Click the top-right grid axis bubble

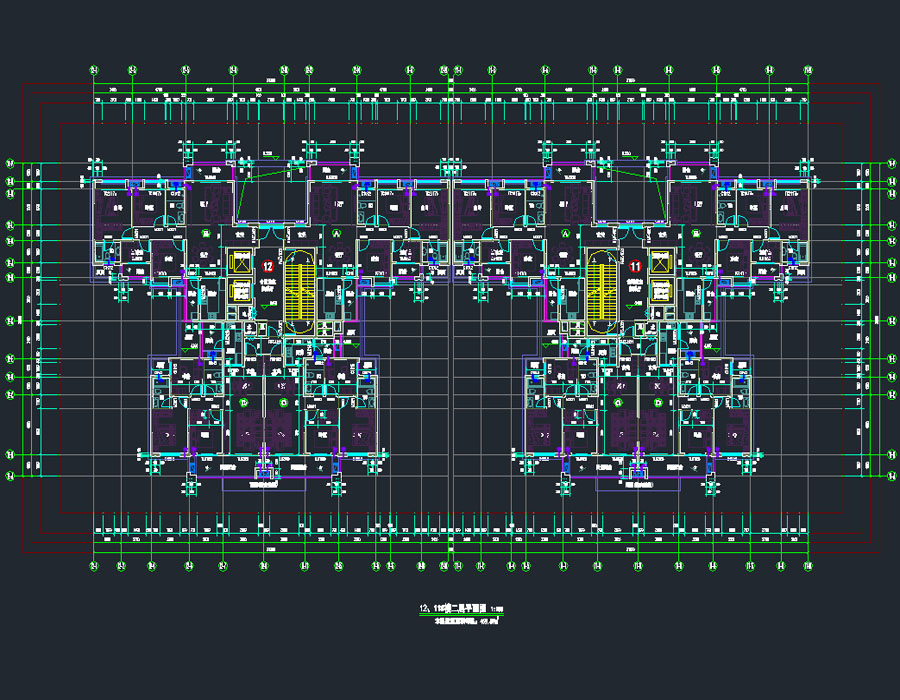(x=808, y=70)
